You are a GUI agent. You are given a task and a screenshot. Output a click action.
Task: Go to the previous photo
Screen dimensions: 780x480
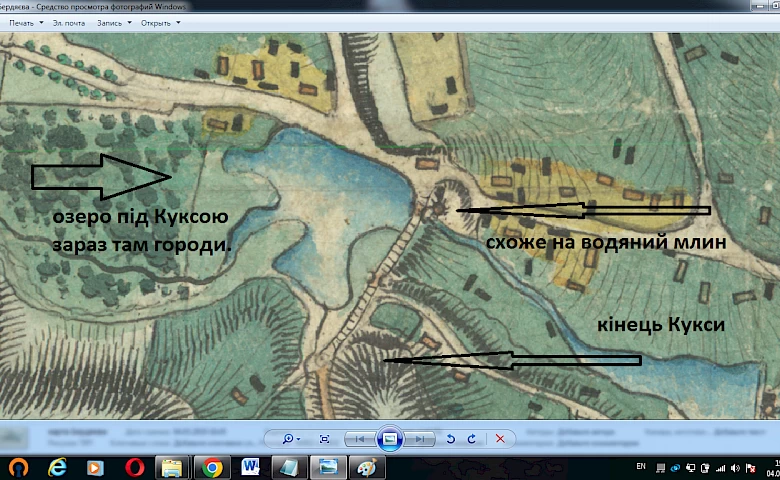pos(359,439)
